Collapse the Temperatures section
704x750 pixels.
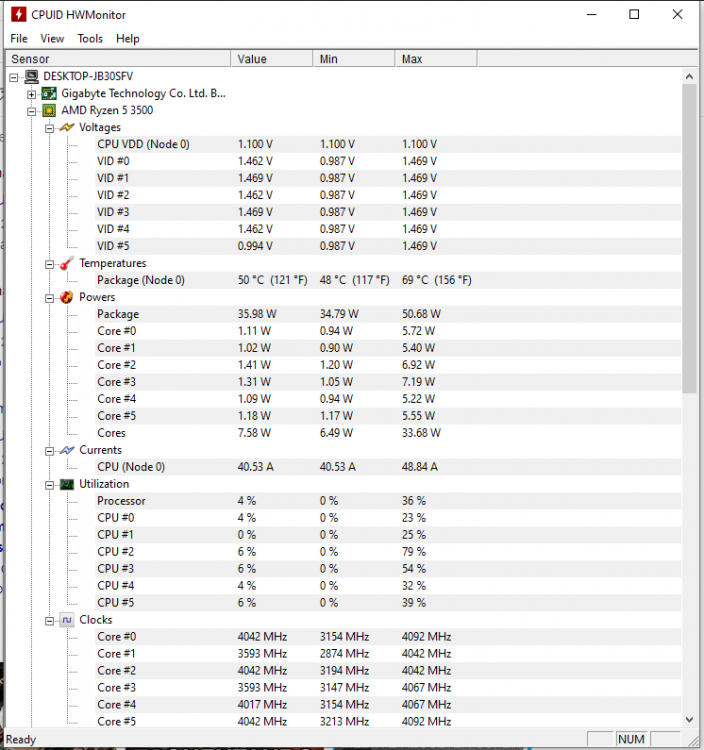coord(49,264)
